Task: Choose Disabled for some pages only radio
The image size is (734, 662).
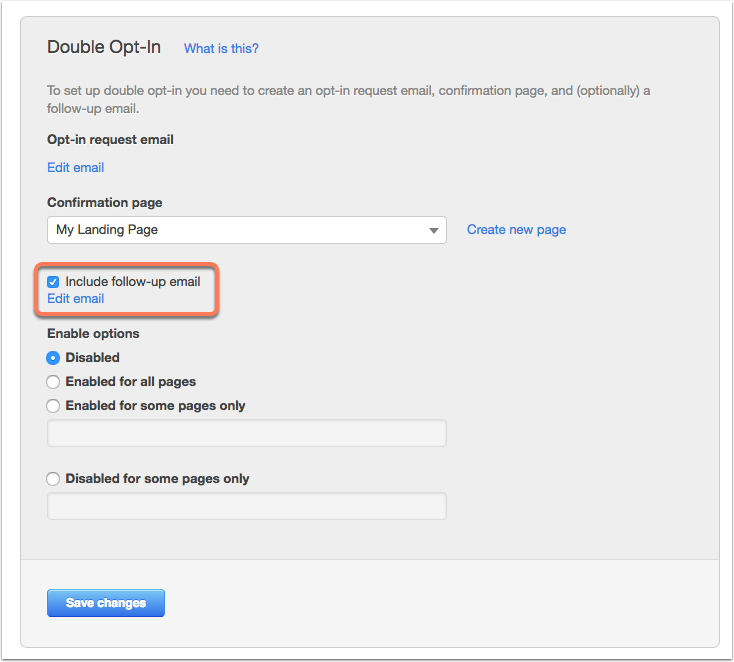Action: 53,478
